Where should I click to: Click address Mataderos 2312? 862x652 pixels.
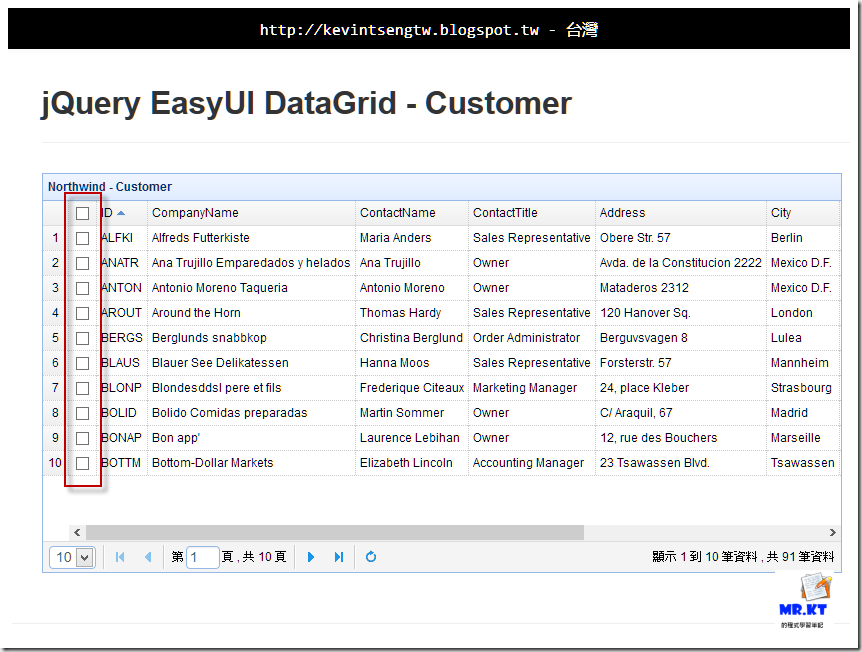644,288
